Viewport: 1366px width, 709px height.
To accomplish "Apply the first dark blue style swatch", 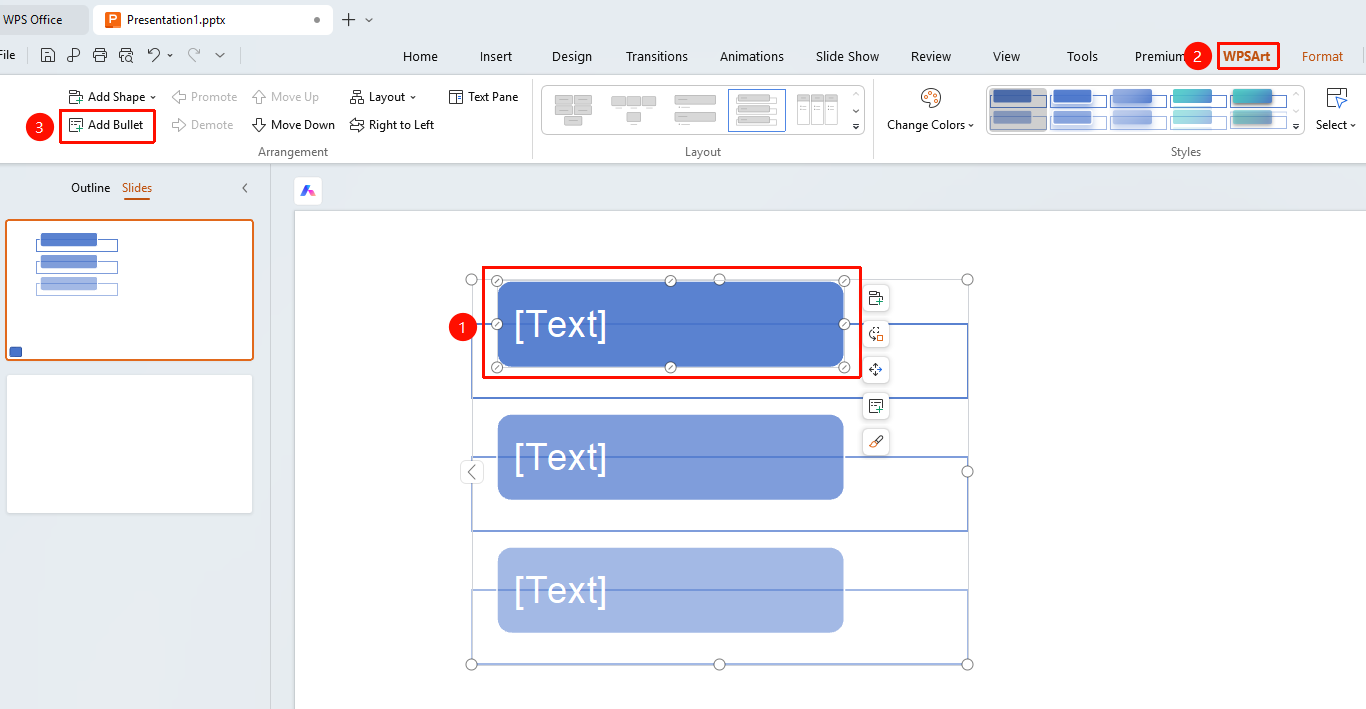I will [x=1017, y=110].
